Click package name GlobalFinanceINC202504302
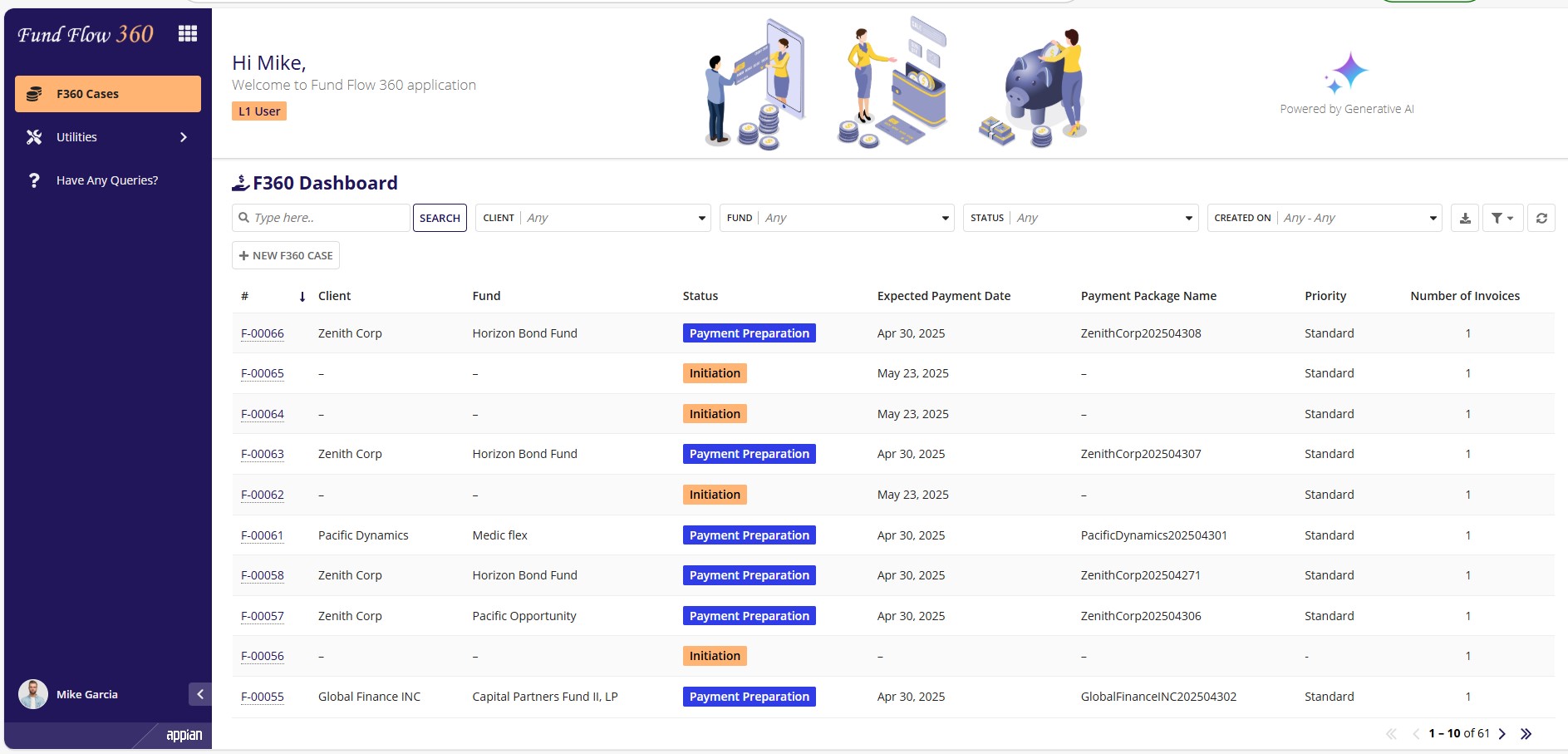This screenshot has height=754, width=1568. (1158, 697)
